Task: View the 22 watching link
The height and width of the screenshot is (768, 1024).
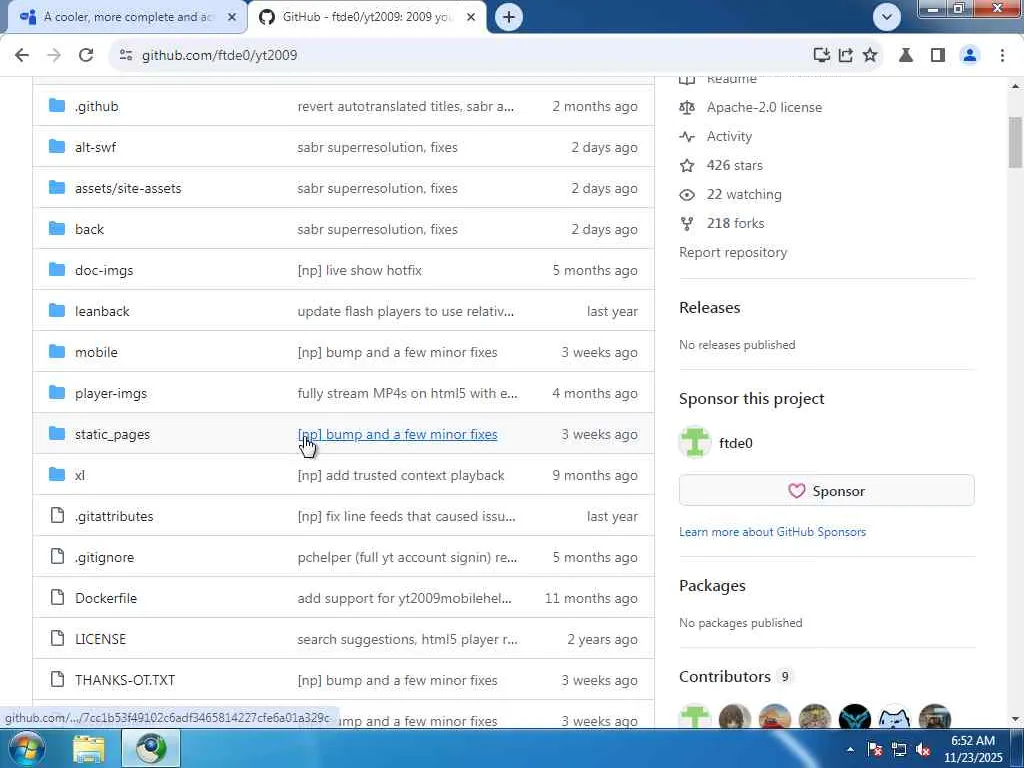Action: (x=744, y=195)
